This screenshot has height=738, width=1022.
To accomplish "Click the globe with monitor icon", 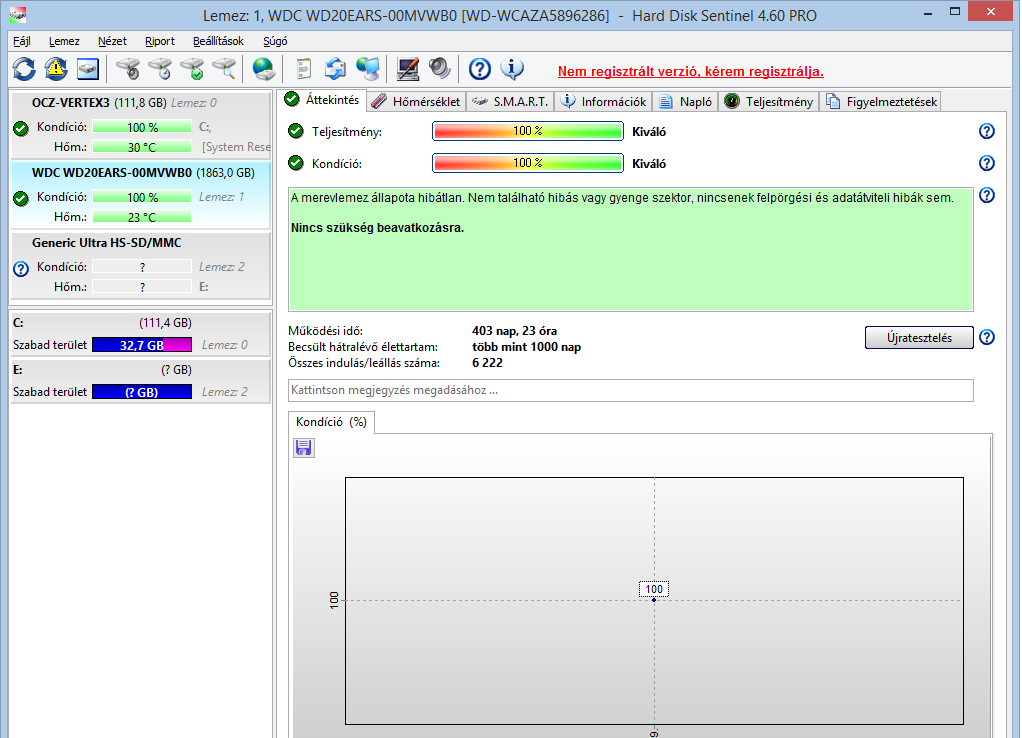I will [368, 68].
